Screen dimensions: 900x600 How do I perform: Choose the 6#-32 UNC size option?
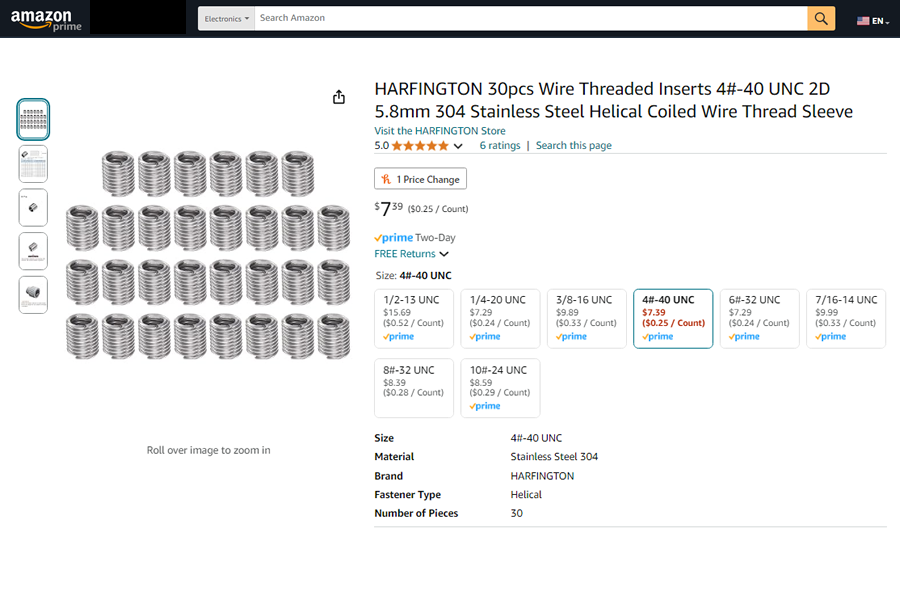click(759, 318)
